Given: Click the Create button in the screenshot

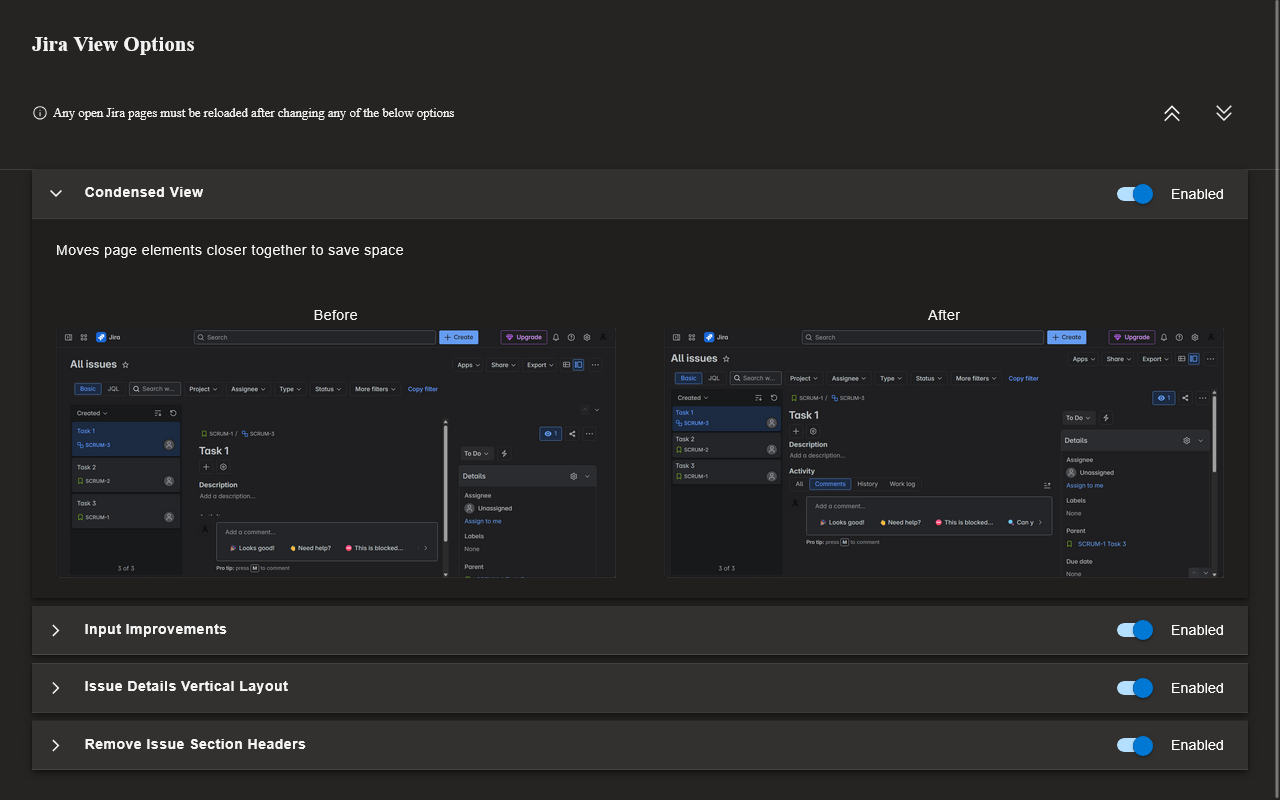Looking at the screenshot, I should coord(1067,337).
